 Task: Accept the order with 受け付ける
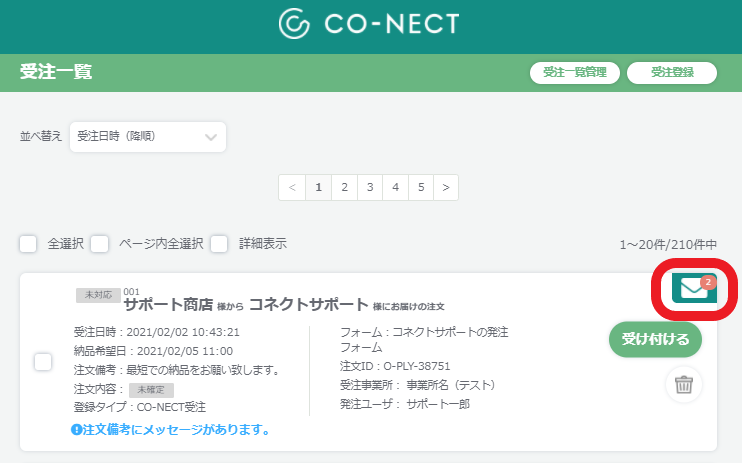655,339
